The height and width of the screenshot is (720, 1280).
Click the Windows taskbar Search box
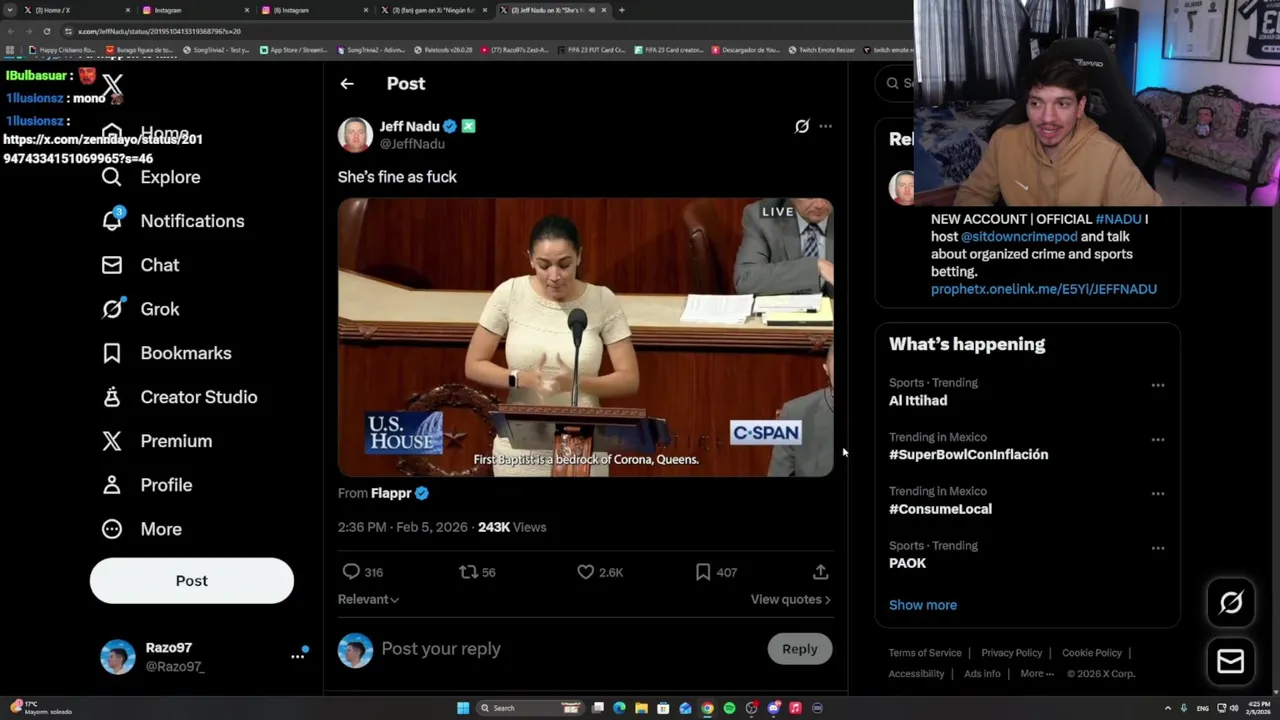(530, 708)
